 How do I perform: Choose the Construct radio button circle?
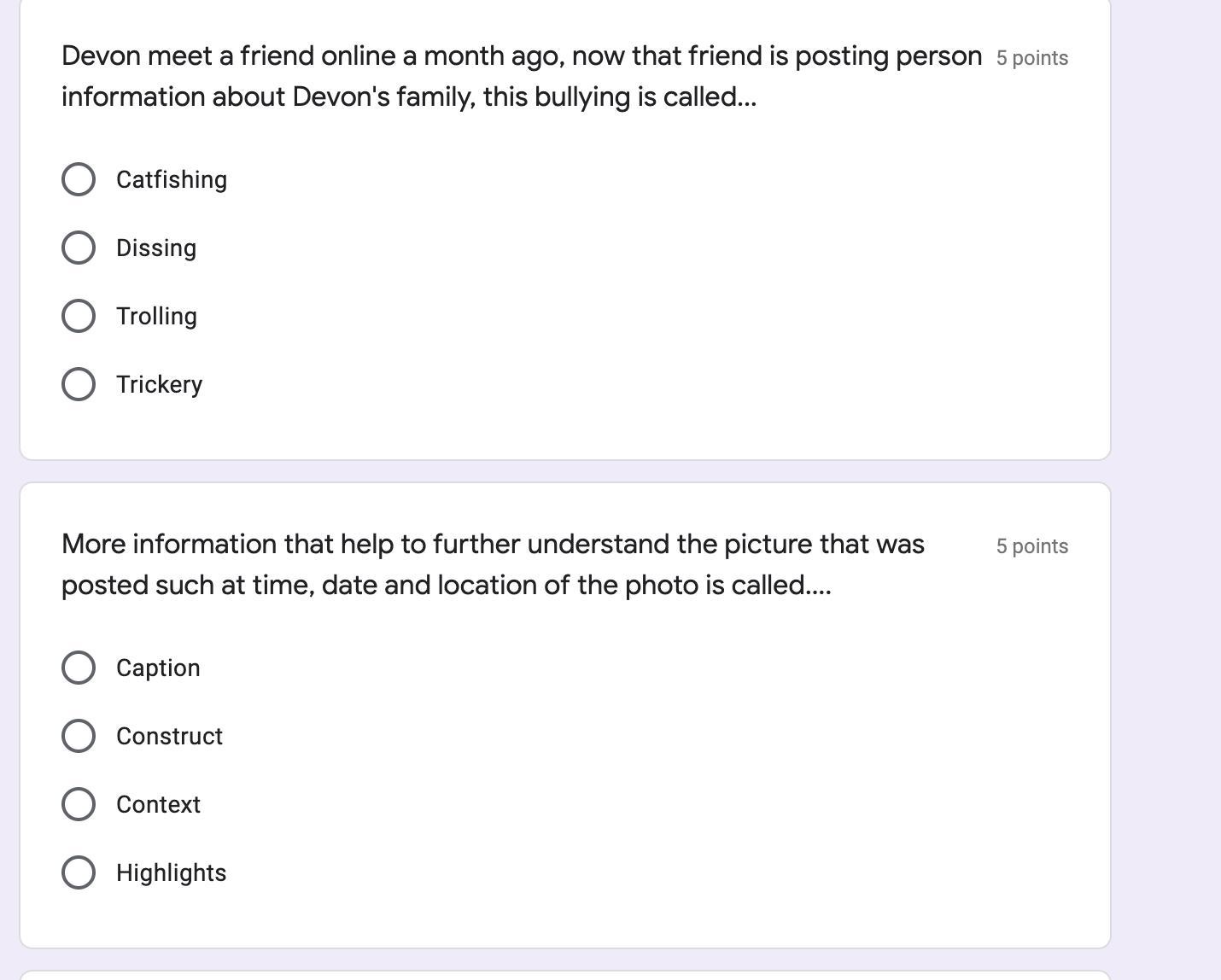79,736
